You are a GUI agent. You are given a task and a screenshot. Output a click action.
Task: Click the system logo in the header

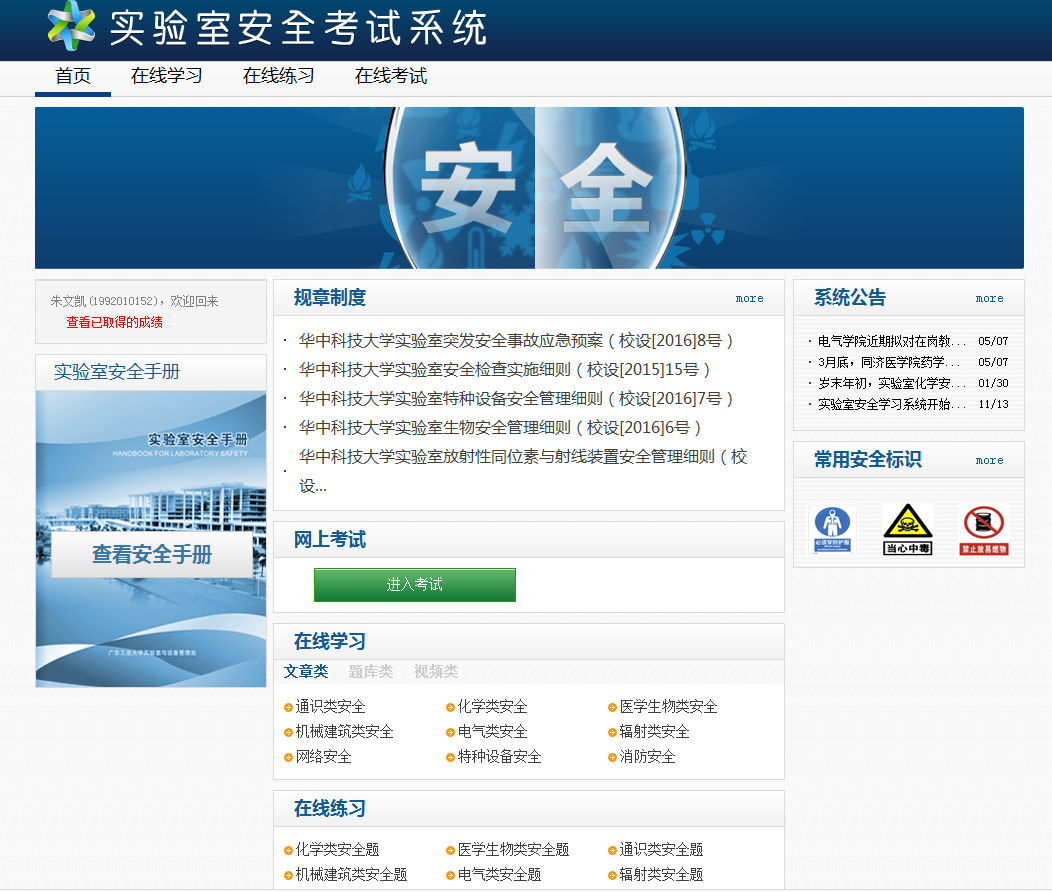(x=72, y=26)
